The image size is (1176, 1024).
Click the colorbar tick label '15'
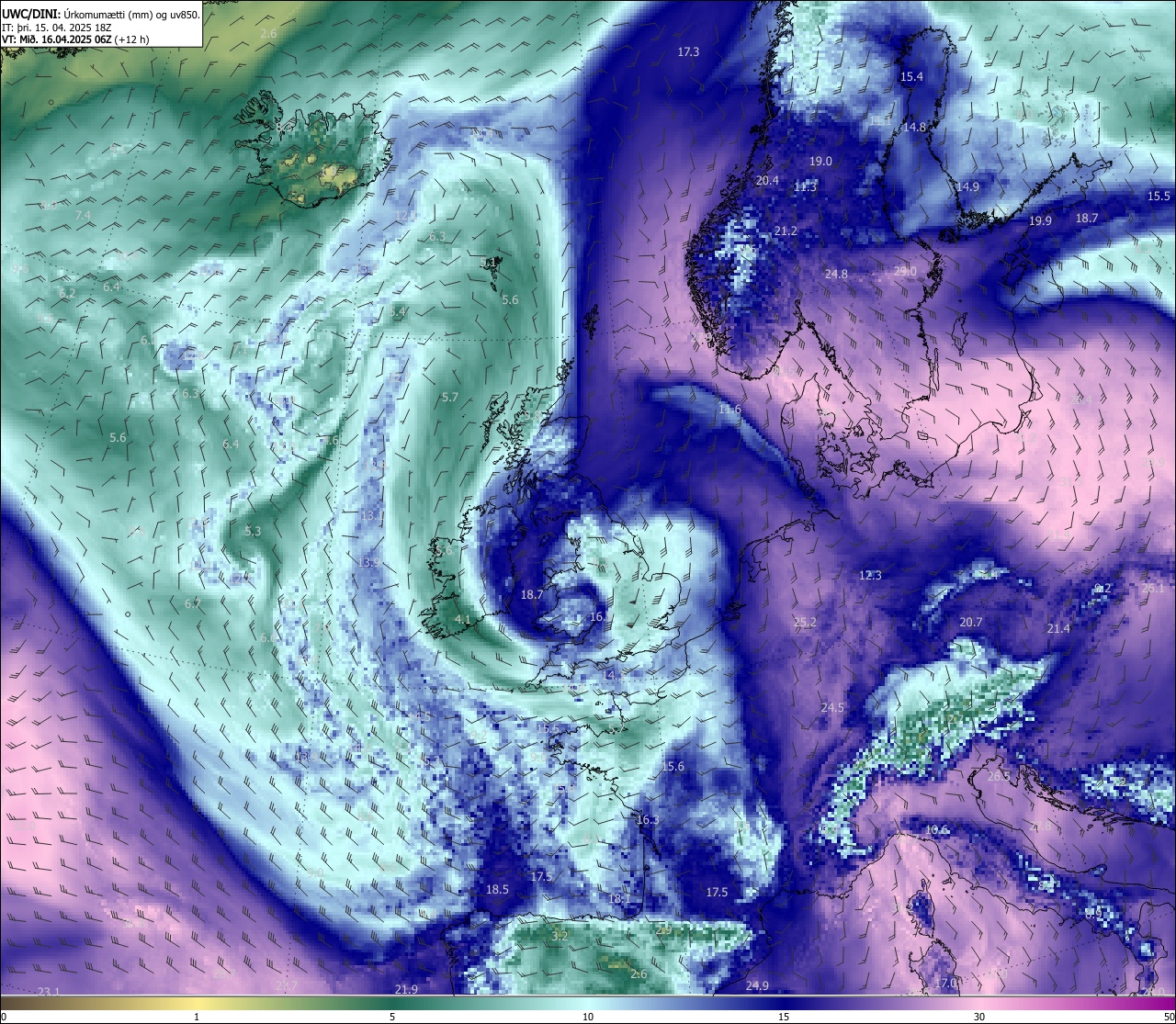(x=784, y=1017)
